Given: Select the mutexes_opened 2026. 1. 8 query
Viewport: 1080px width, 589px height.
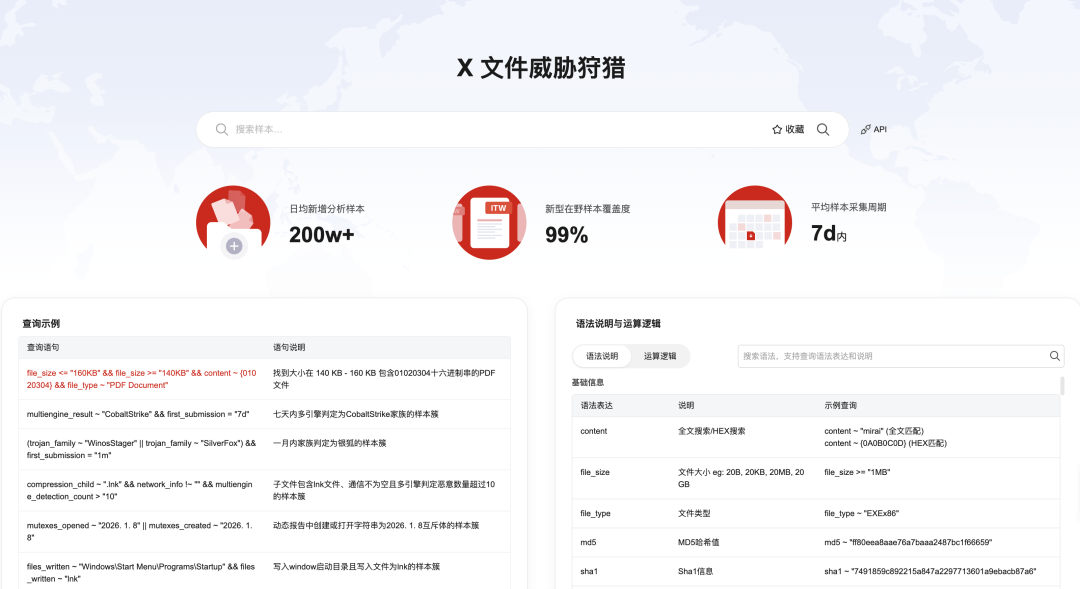Looking at the screenshot, I should click(140, 531).
